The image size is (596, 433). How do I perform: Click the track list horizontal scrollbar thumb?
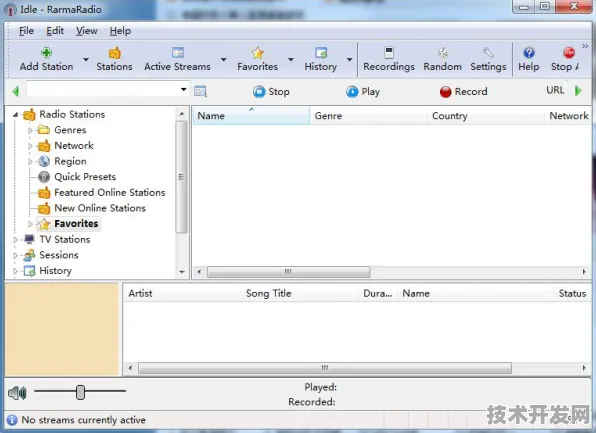click(325, 368)
